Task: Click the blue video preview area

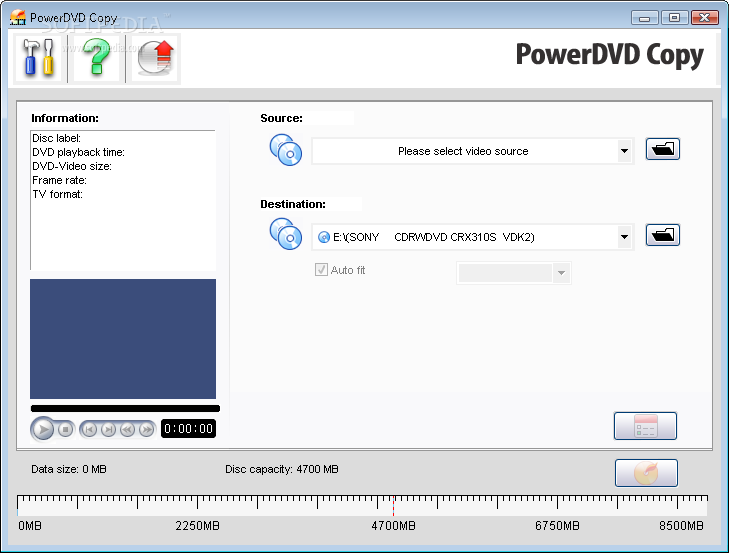Action: (x=123, y=339)
